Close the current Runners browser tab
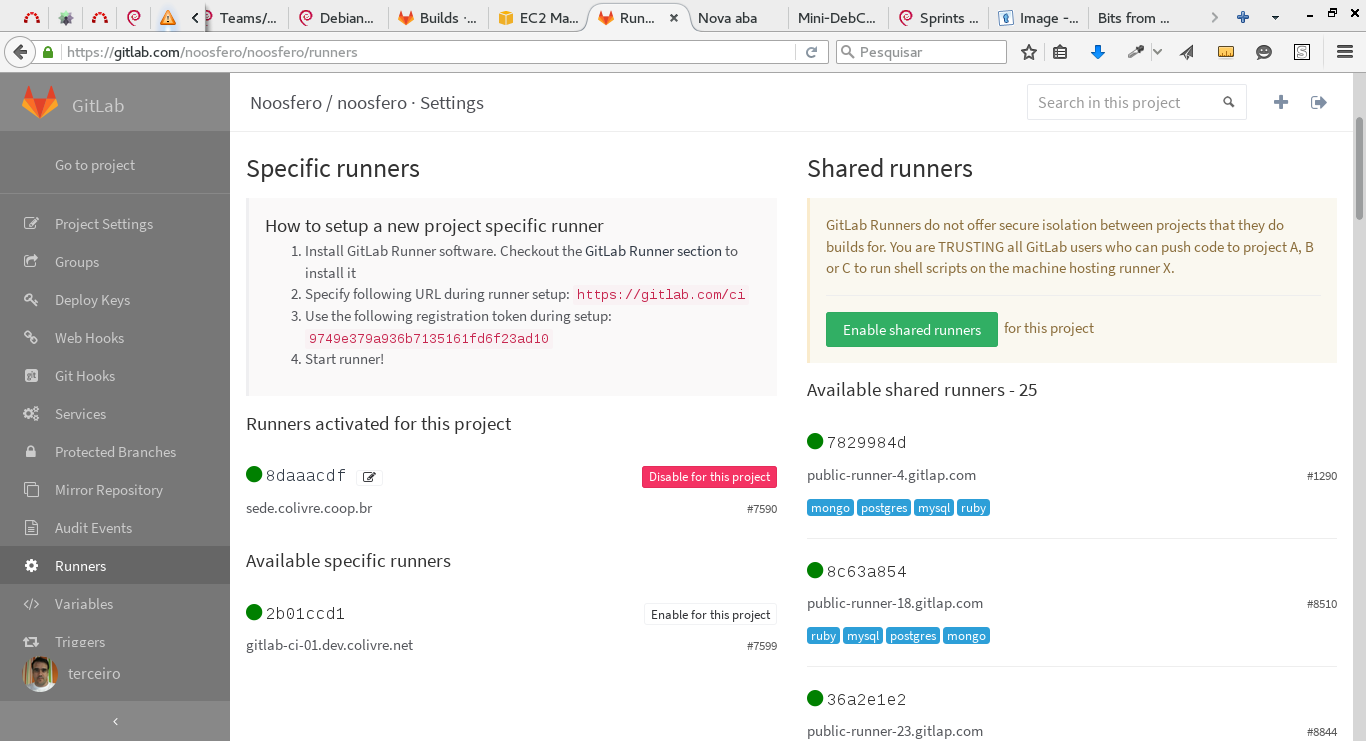Image resolution: width=1366 pixels, height=741 pixels. [x=674, y=18]
